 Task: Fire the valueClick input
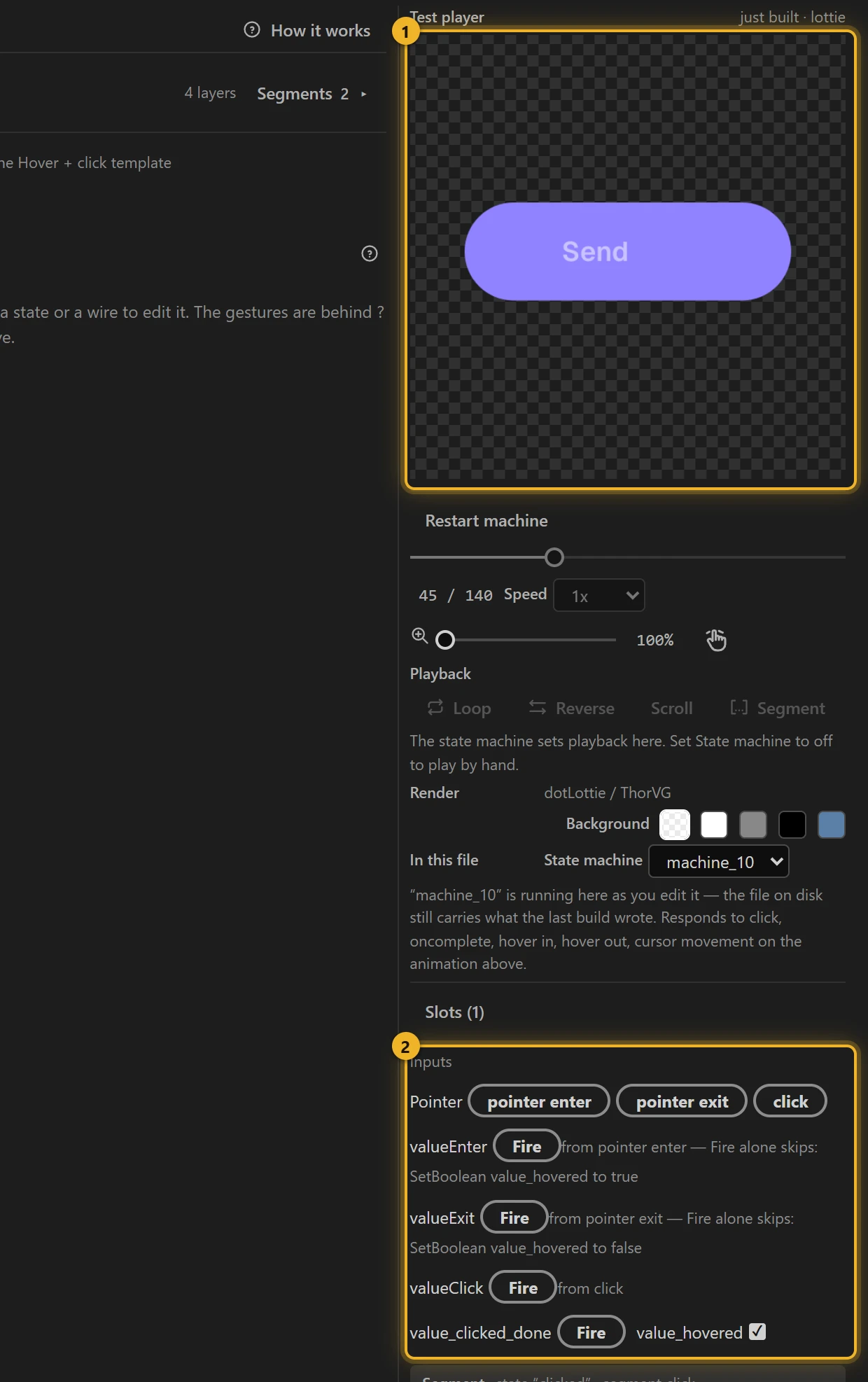pyautogui.click(x=523, y=1287)
